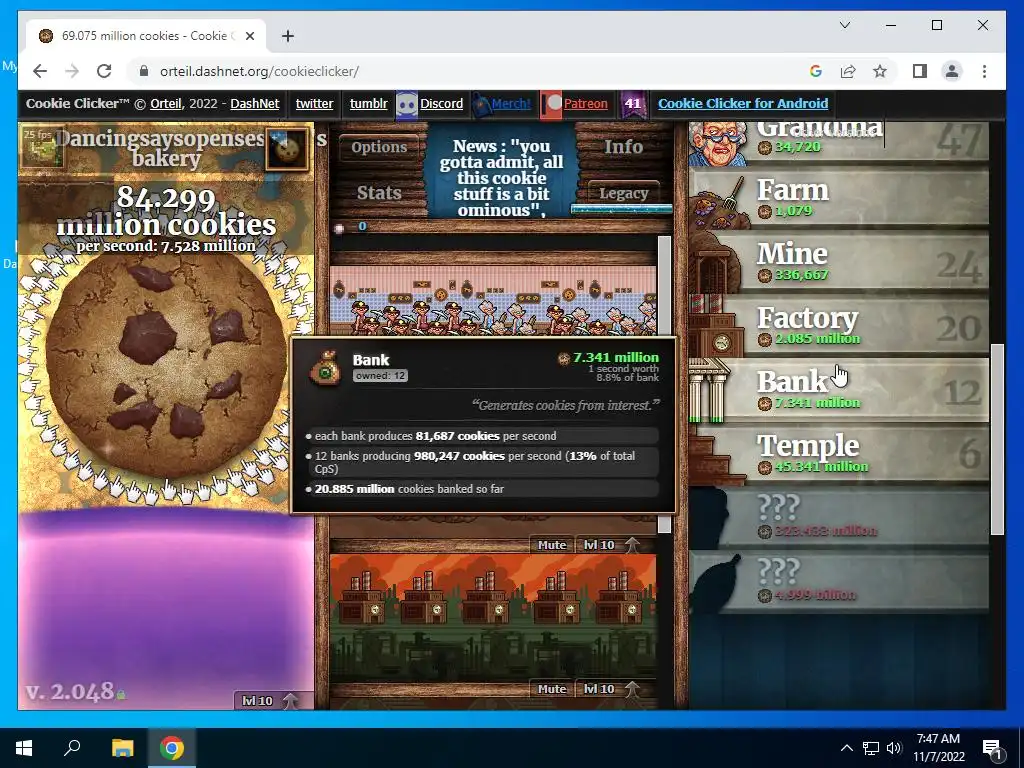
Task: Click the Google icon in address bar
Action: pos(816,71)
